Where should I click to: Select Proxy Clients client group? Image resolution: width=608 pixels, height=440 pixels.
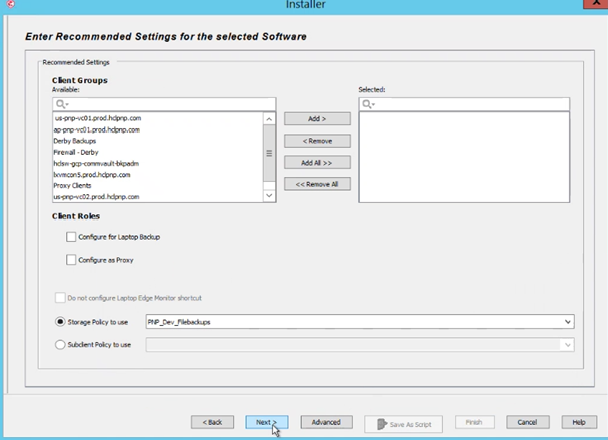point(73,185)
